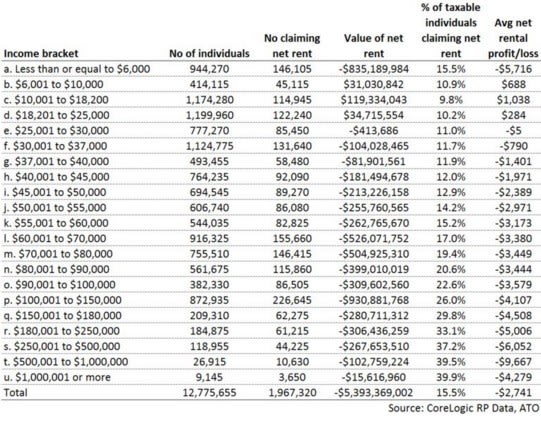Click the cell -$526,071,752

tap(374, 238)
